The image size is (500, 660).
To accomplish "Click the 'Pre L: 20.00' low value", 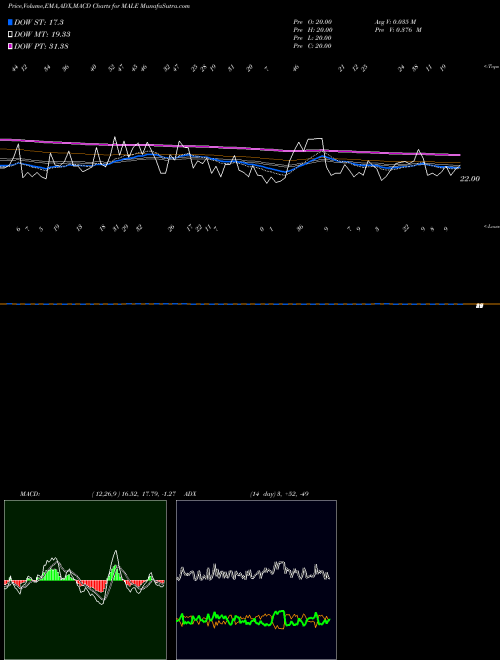I will coord(313,38).
